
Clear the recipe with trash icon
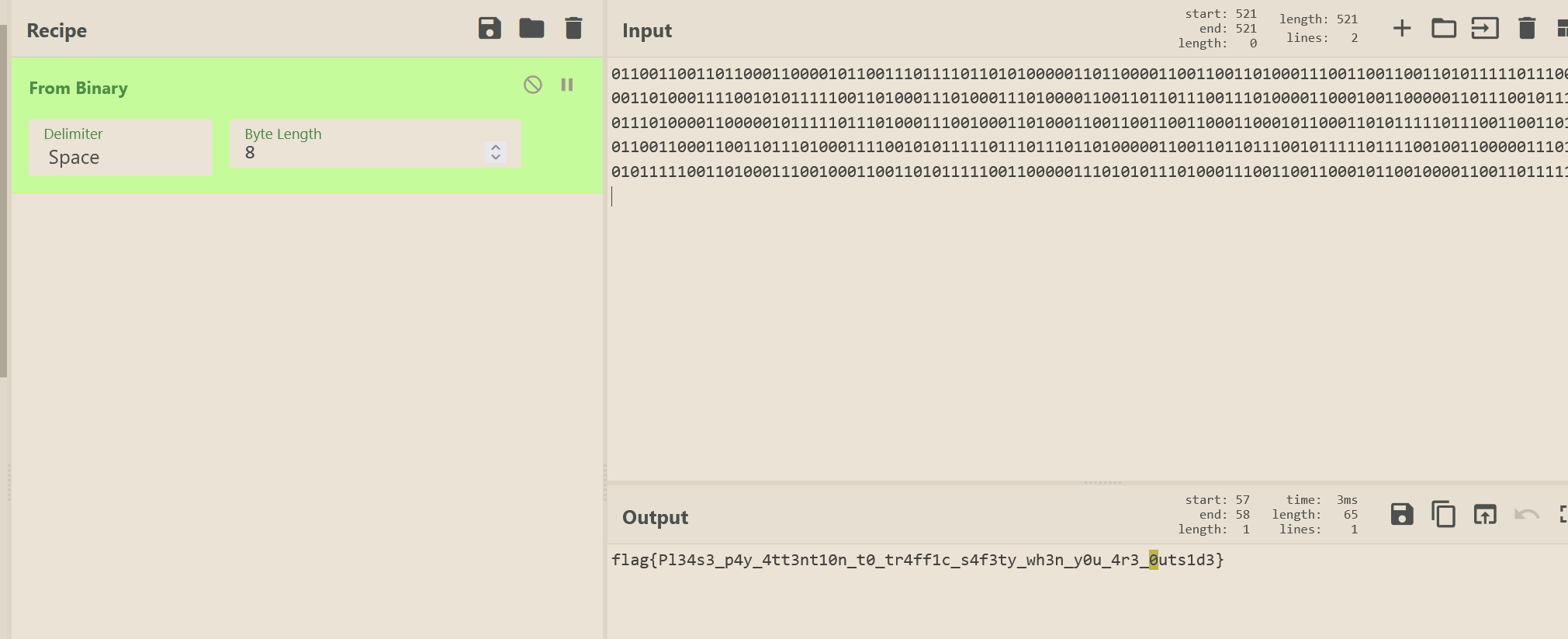(573, 29)
